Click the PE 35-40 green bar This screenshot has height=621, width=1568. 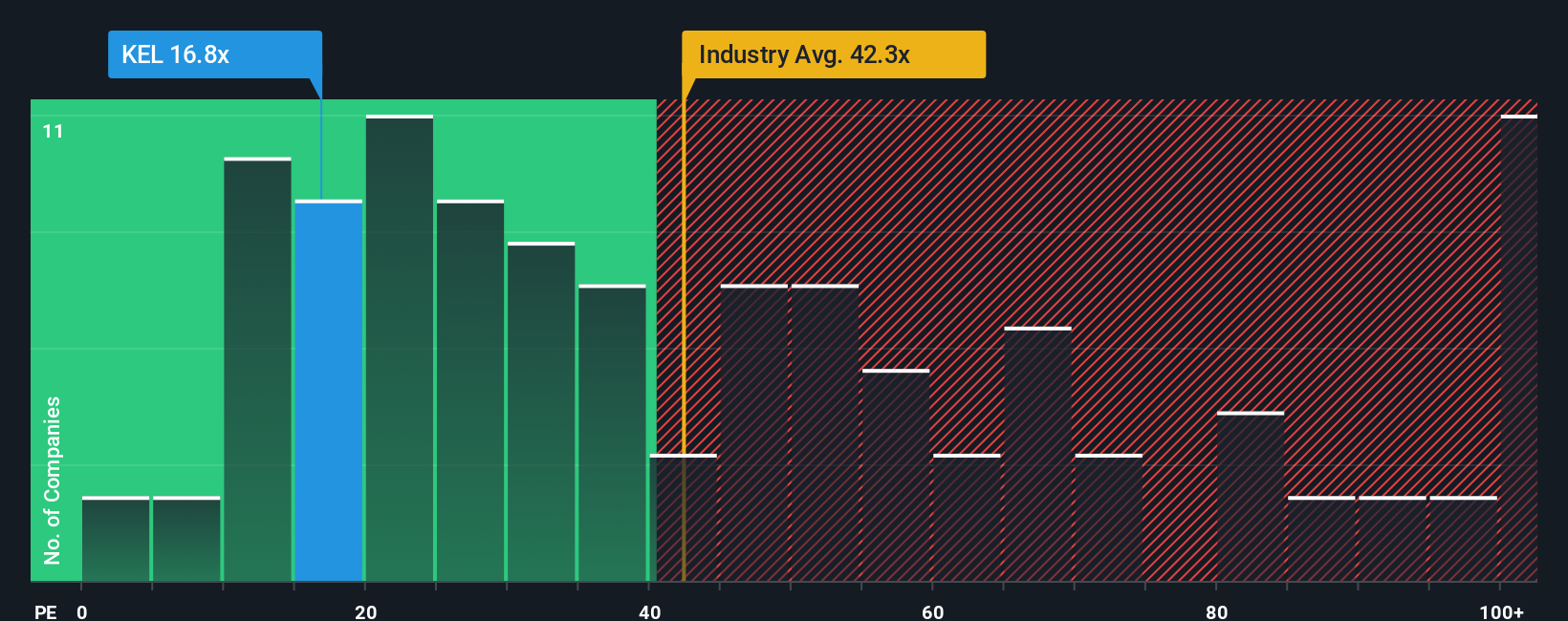(612, 434)
